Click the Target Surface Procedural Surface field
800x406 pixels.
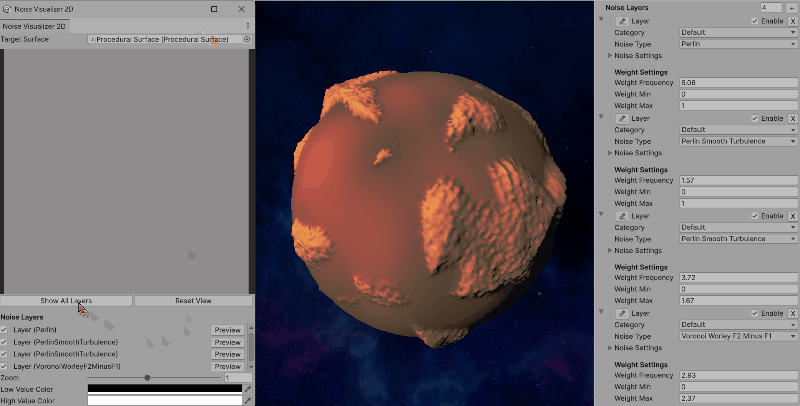tap(165, 39)
